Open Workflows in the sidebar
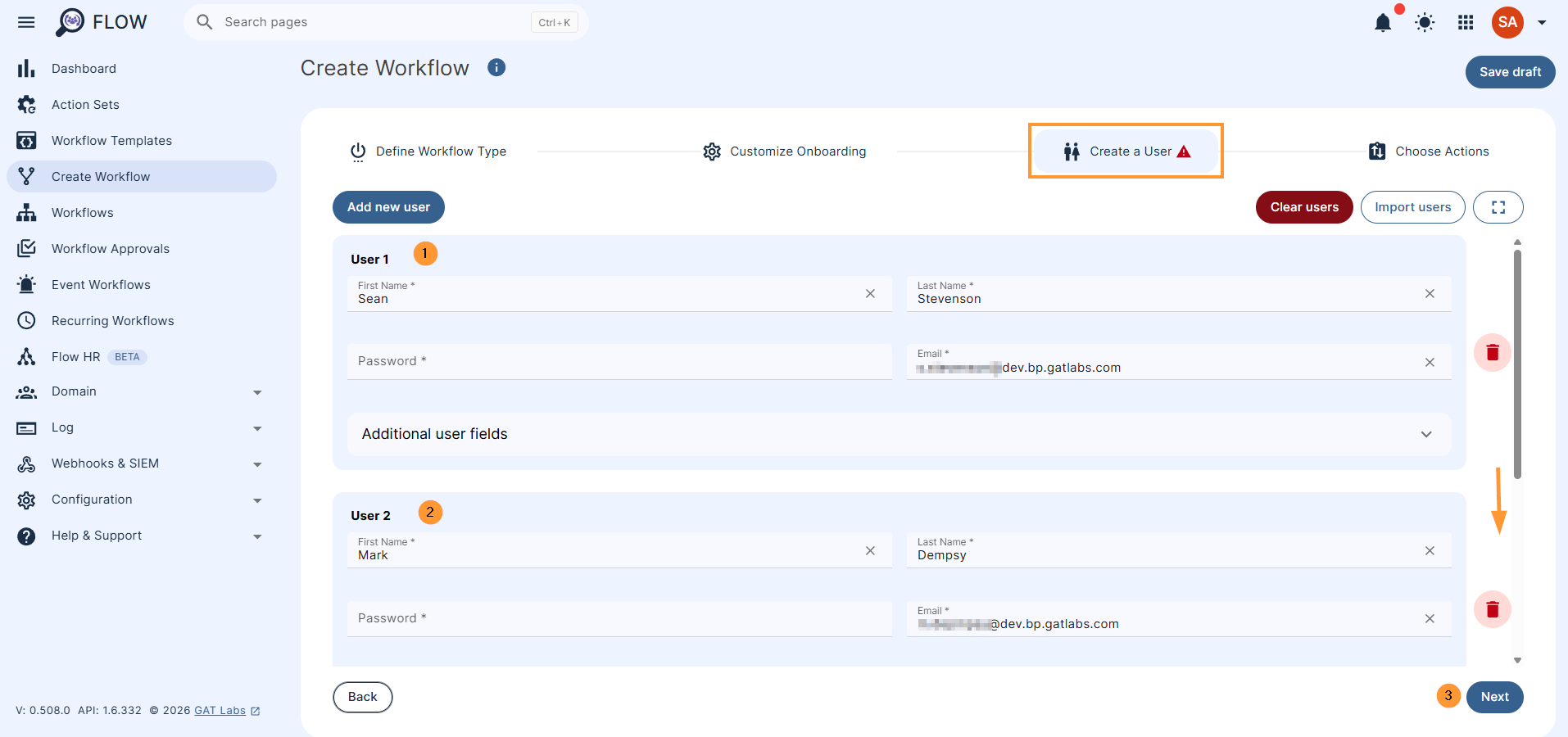1568x737 pixels. coord(142,213)
